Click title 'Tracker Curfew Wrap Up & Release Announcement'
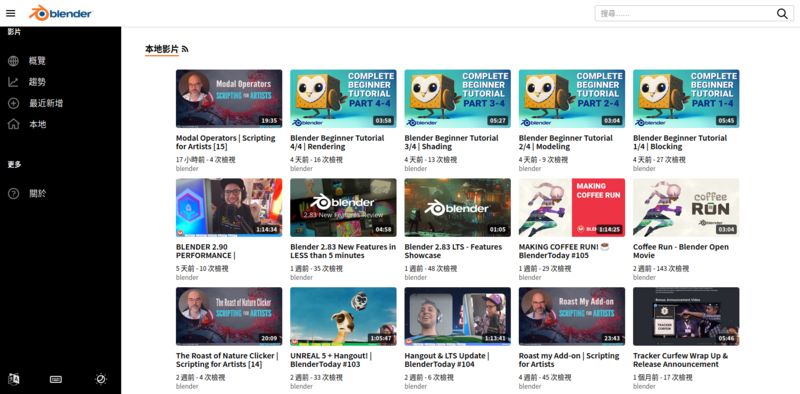 [x=681, y=360]
